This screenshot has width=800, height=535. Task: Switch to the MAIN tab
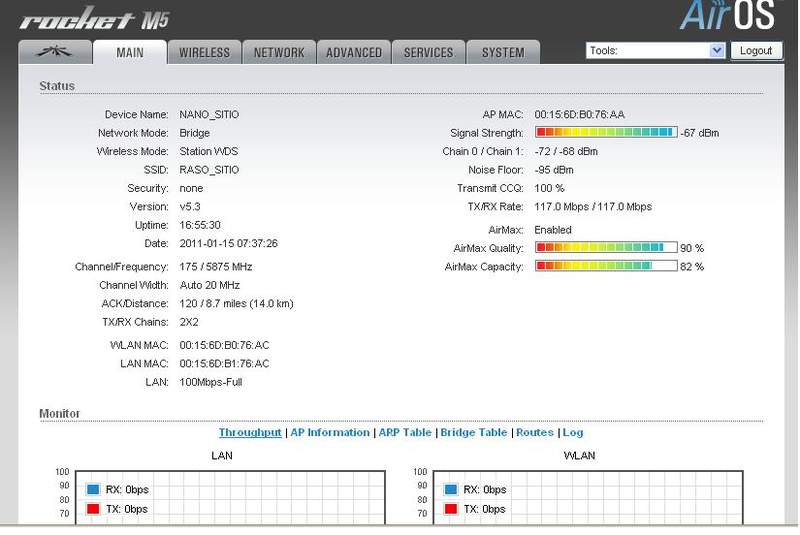tap(130, 53)
